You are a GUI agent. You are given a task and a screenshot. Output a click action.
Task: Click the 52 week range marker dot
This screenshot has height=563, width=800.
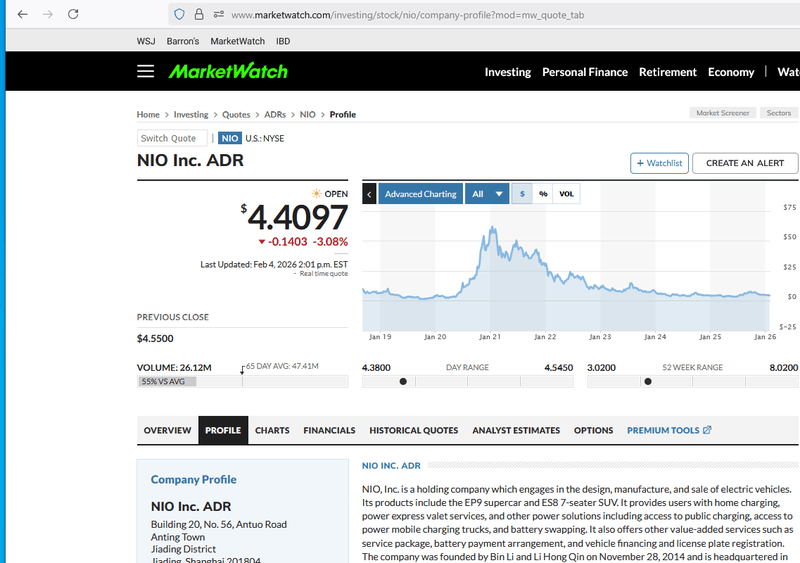648,381
